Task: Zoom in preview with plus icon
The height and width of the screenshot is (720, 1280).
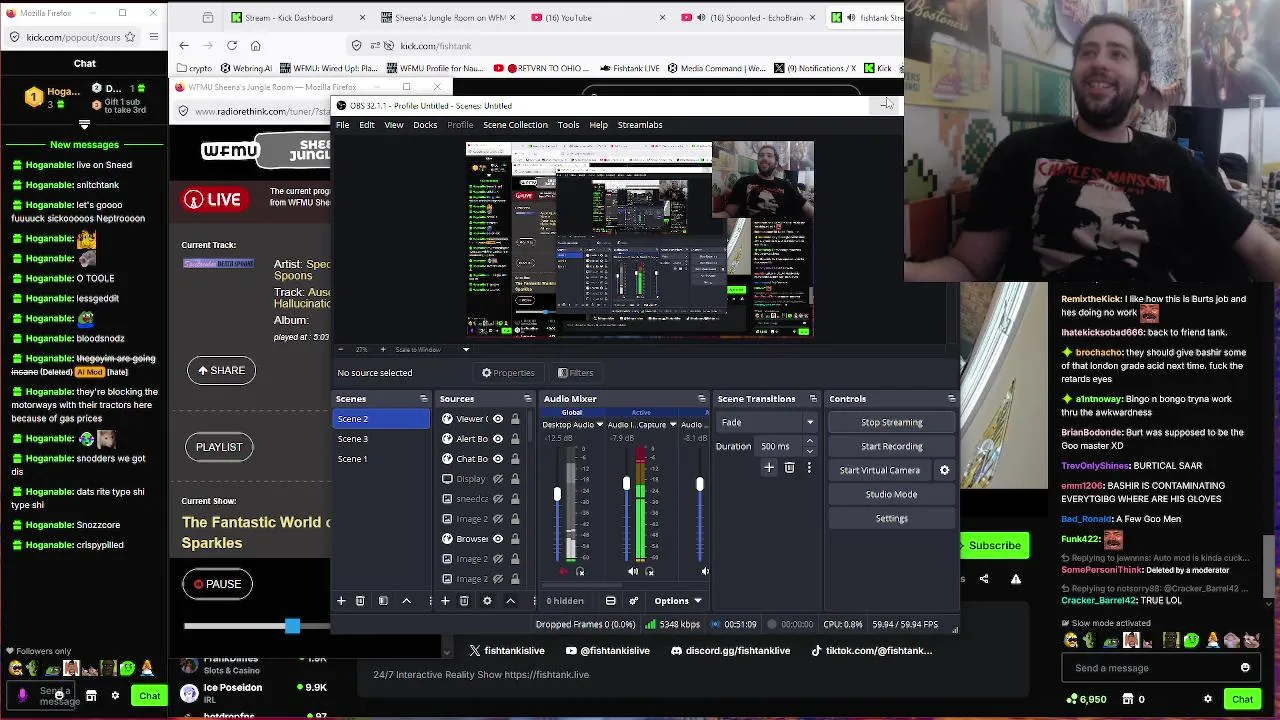Action: point(382,350)
